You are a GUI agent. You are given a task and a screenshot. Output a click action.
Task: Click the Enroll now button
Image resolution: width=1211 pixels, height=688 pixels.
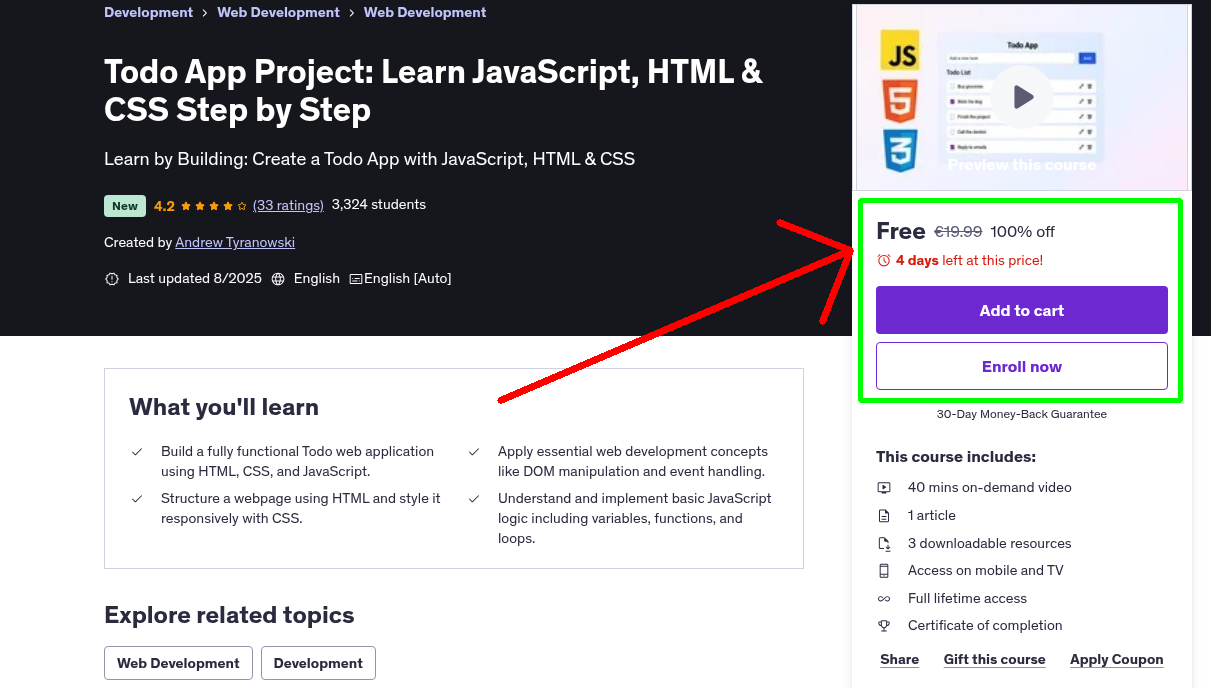pyautogui.click(x=1022, y=366)
